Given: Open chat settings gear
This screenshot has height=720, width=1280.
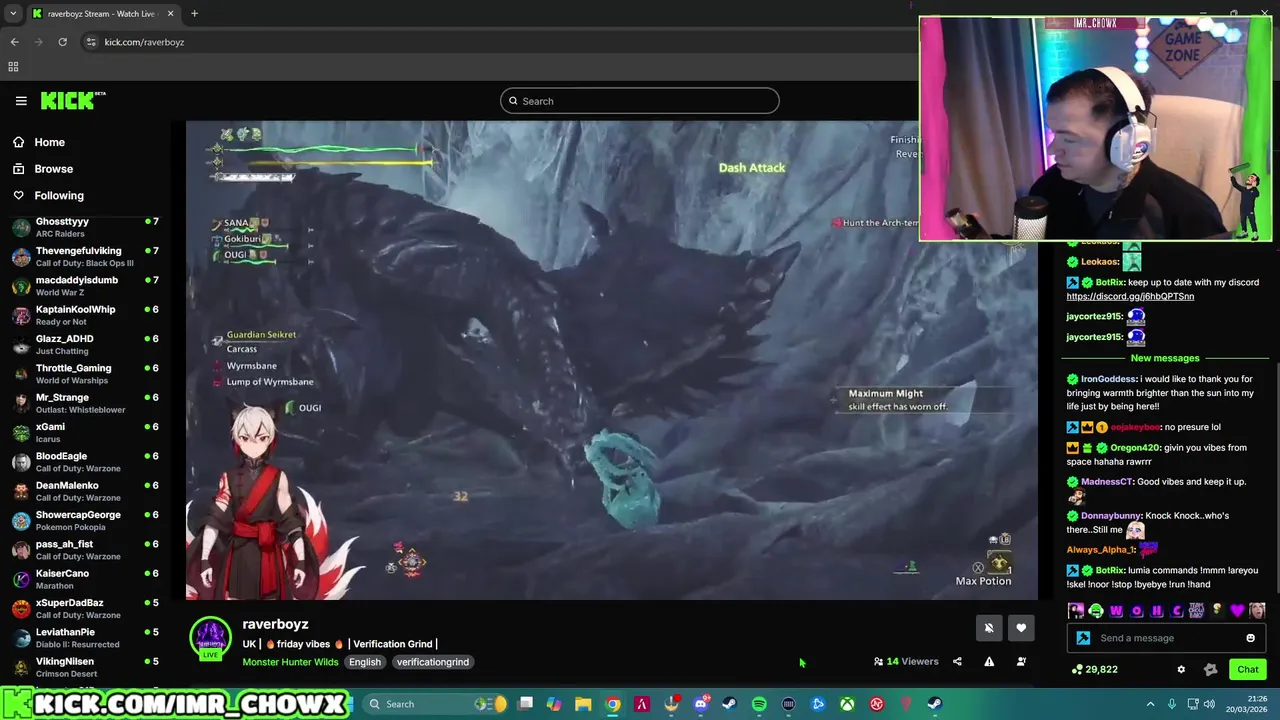Looking at the screenshot, I should point(1181,669).
